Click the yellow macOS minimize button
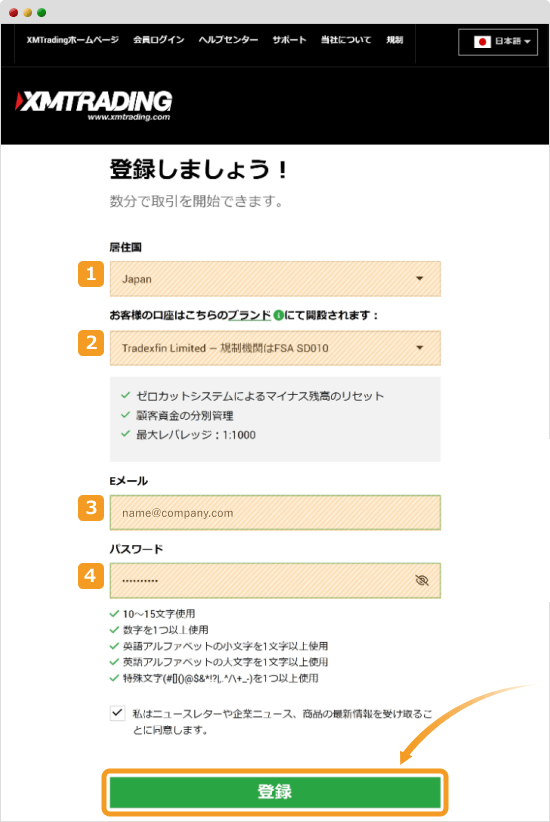 pos(28,13)
